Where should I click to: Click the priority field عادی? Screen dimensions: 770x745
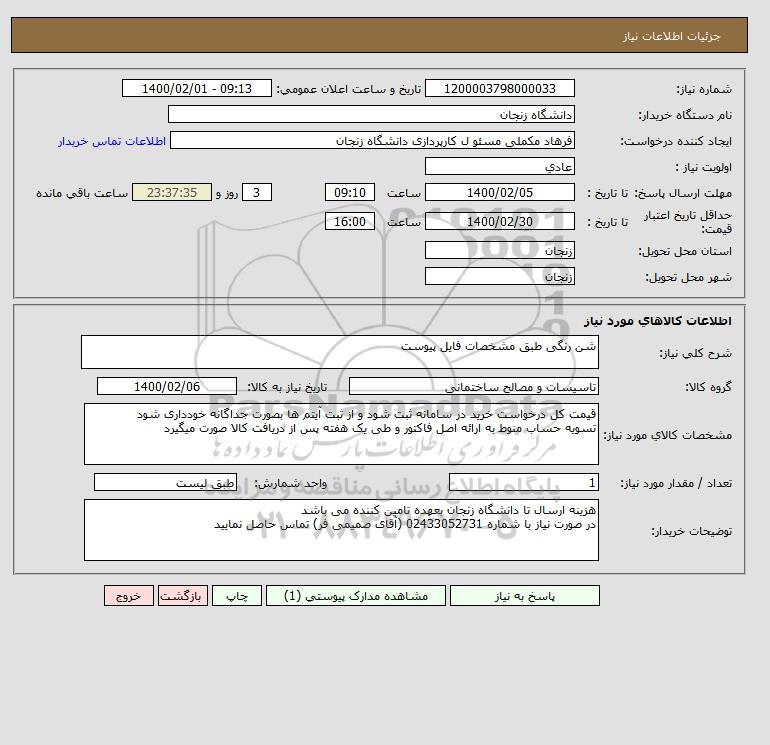499,166
